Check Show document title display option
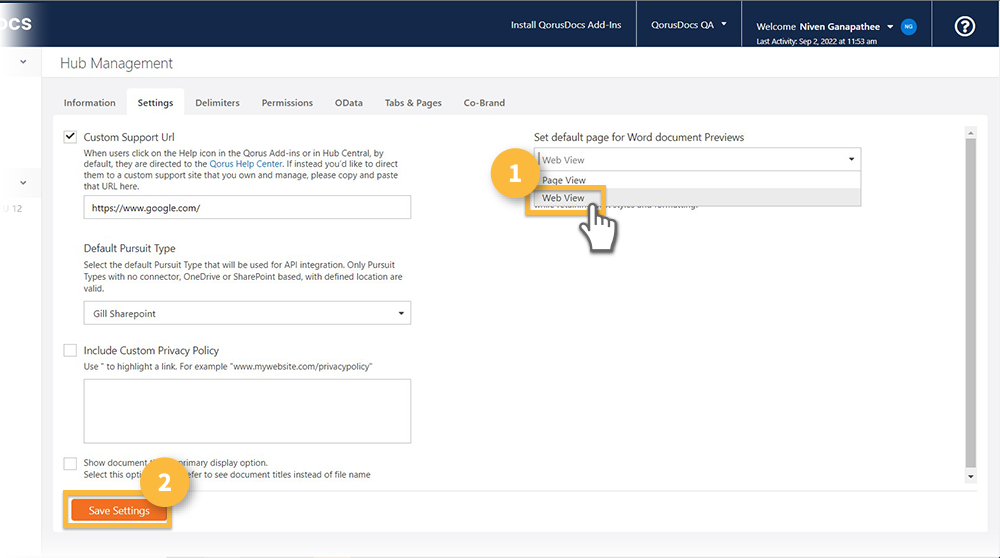Image resolution: width=1000 pixels, height=558 pixels. 70,463
